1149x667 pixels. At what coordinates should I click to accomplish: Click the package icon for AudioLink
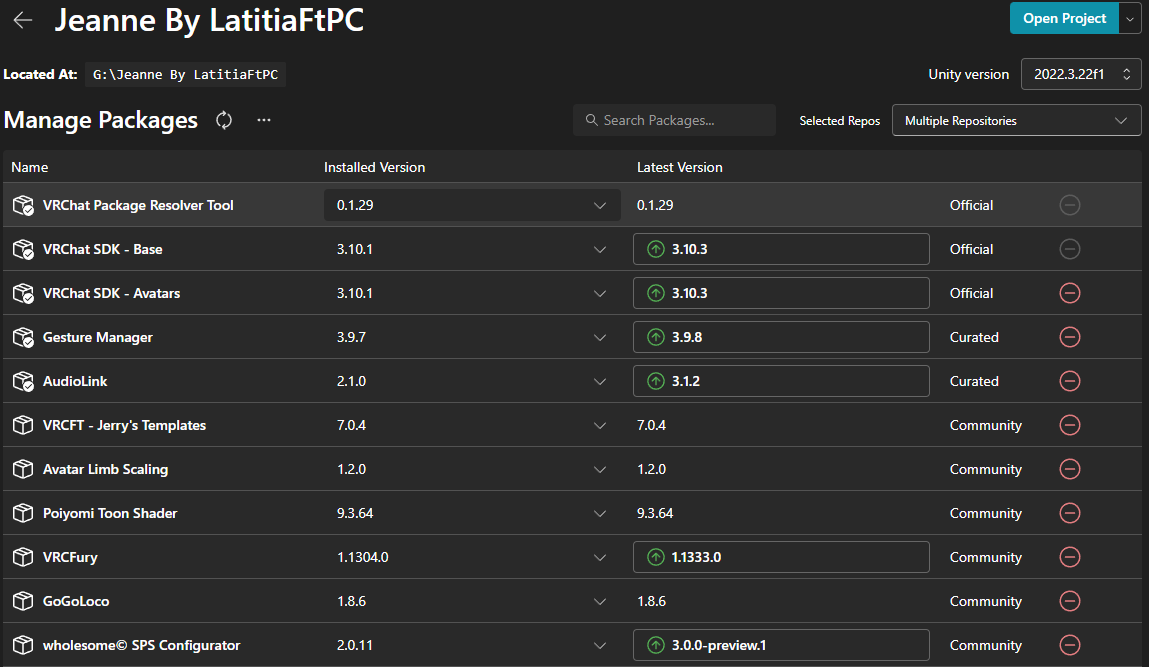click(23, 381)
